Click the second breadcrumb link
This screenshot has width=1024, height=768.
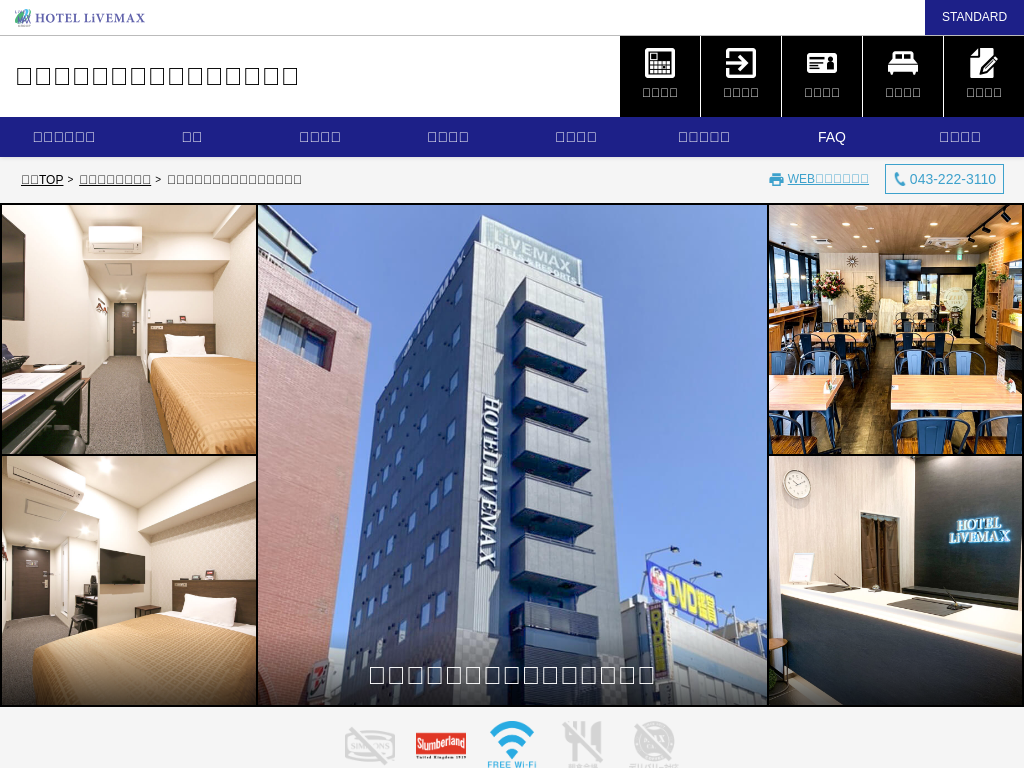click(115, 180)
